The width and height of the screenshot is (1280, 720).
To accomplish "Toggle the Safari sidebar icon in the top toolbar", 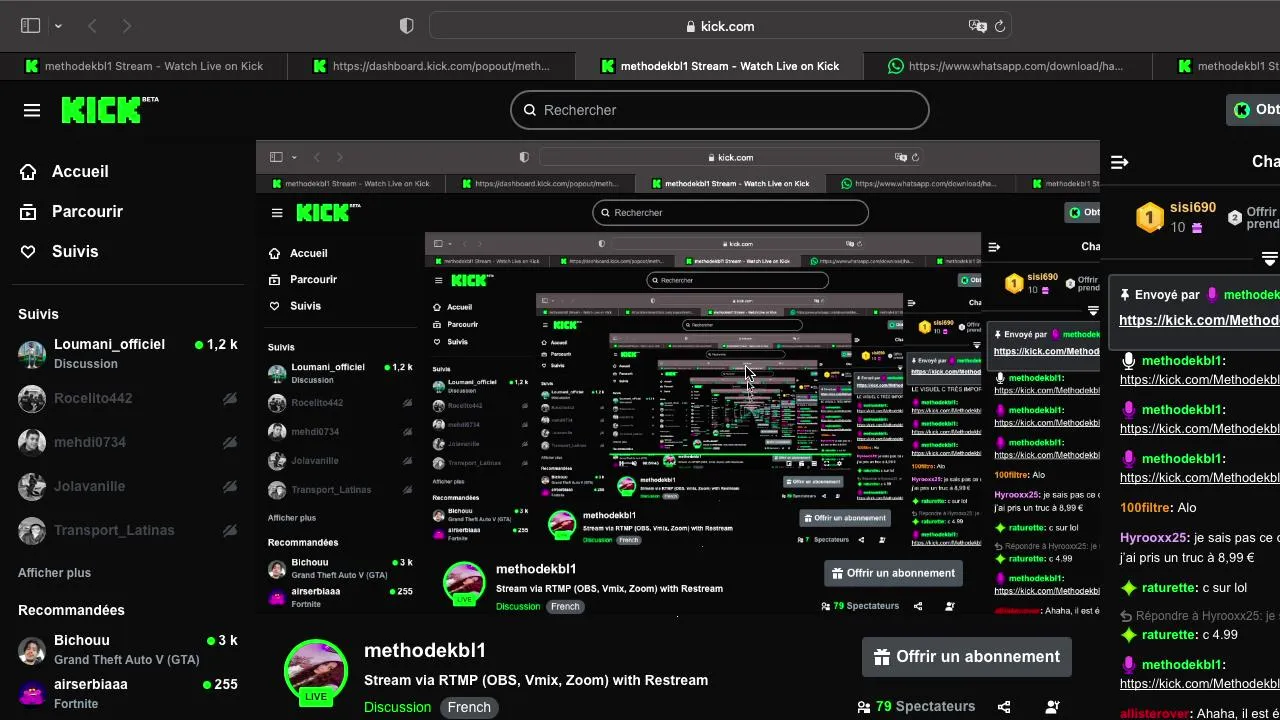I will (x=30, y=26).
